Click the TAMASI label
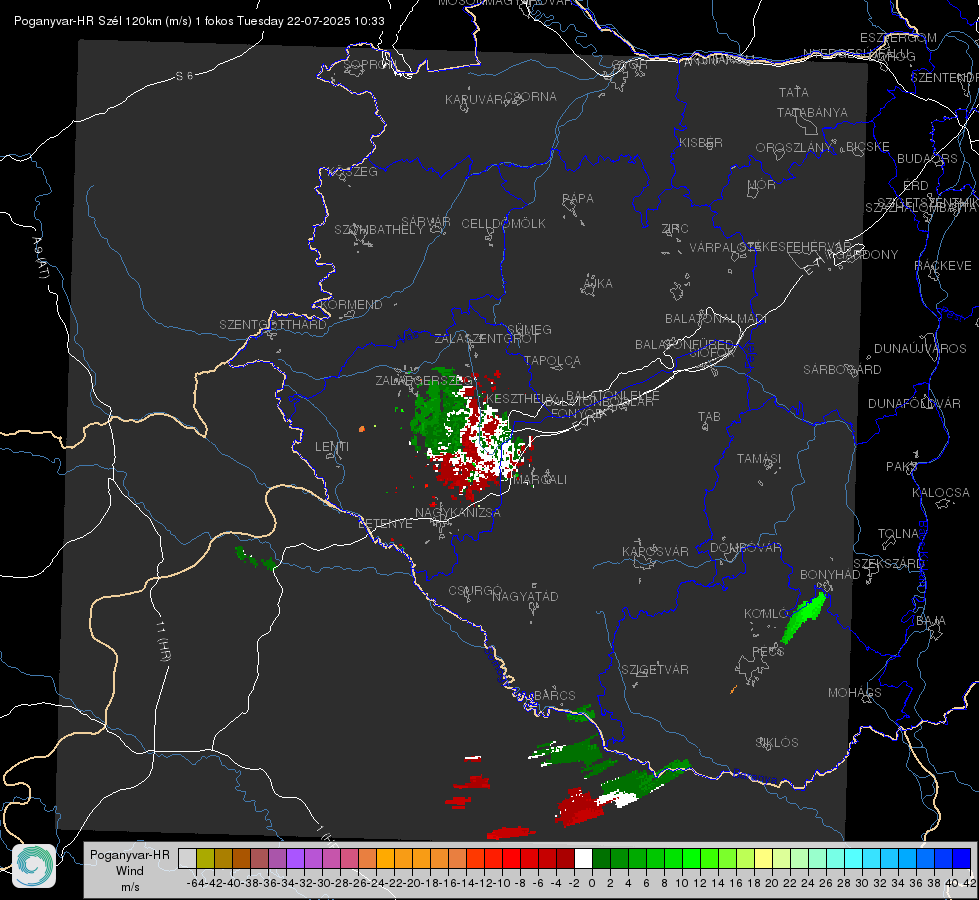This screenshot has height=900, width=979. (759, 458)
